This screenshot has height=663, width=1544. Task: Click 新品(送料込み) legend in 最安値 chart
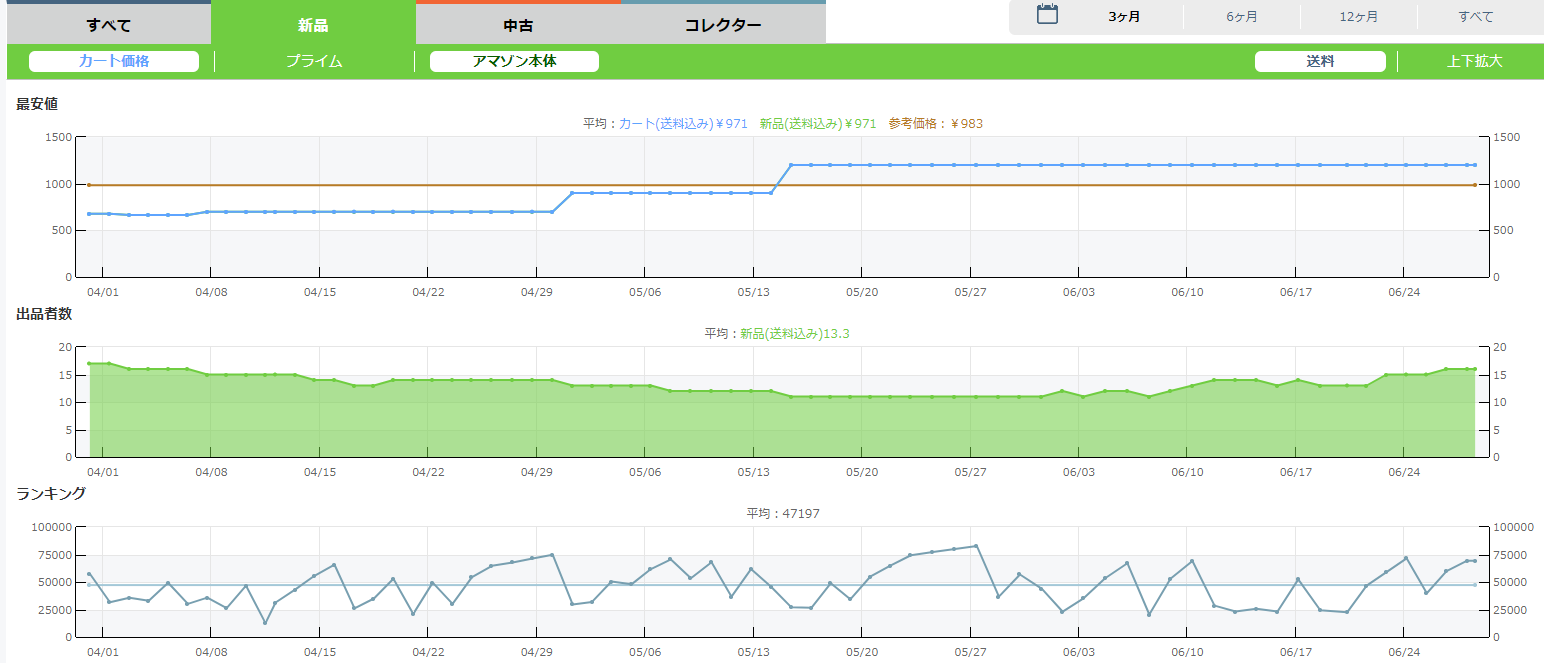[817, 124]
